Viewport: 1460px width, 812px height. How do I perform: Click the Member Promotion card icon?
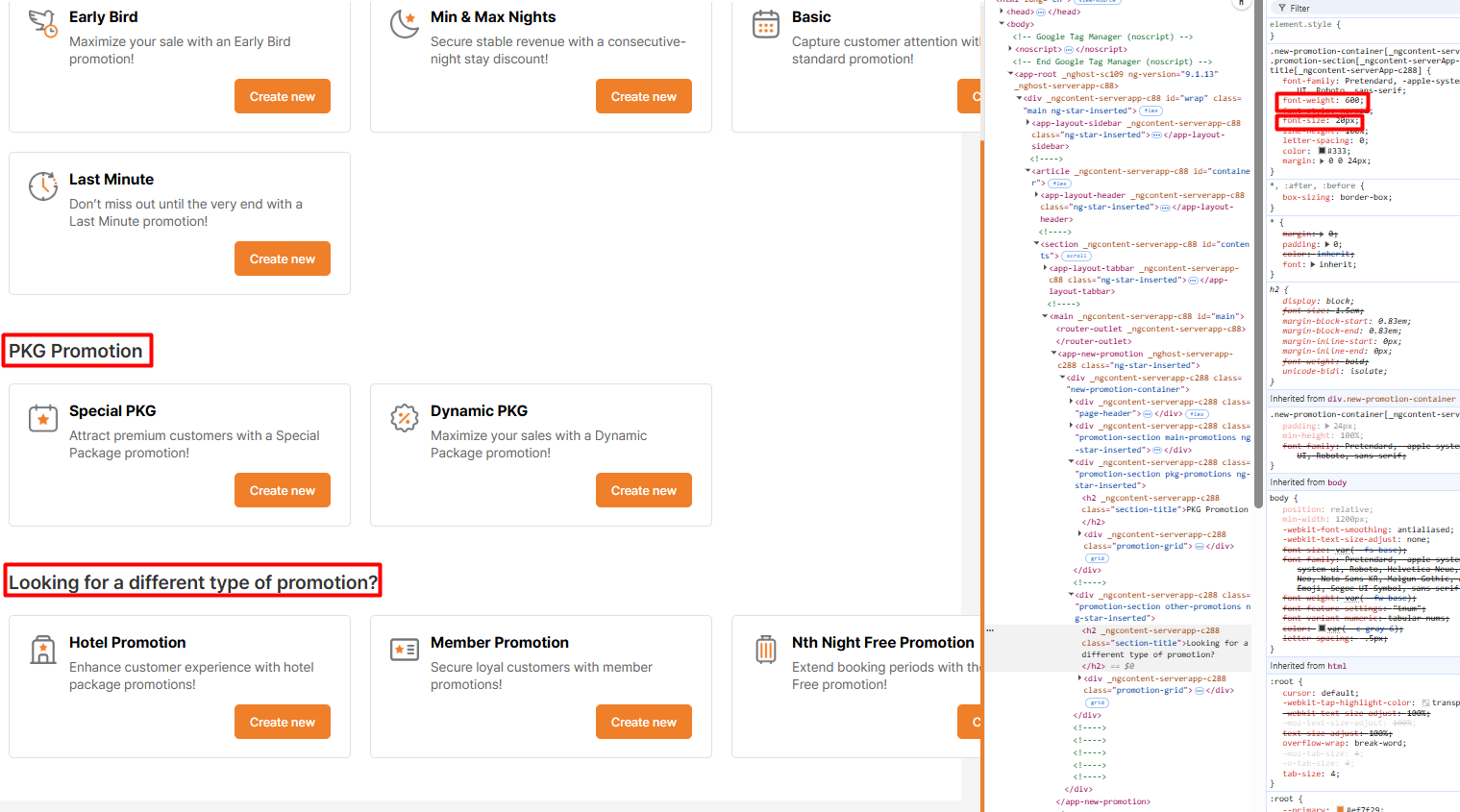(x=405, y=649)
